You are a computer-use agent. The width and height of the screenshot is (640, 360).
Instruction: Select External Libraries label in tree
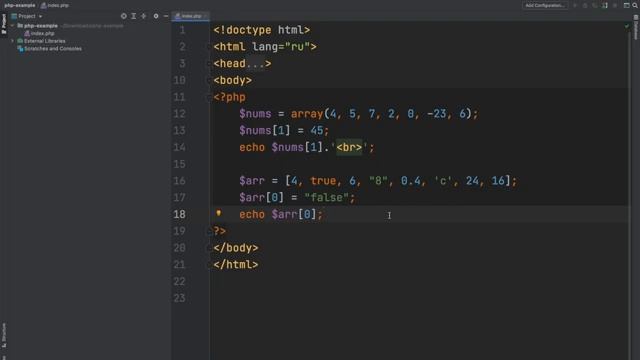[x=44, y=41]
